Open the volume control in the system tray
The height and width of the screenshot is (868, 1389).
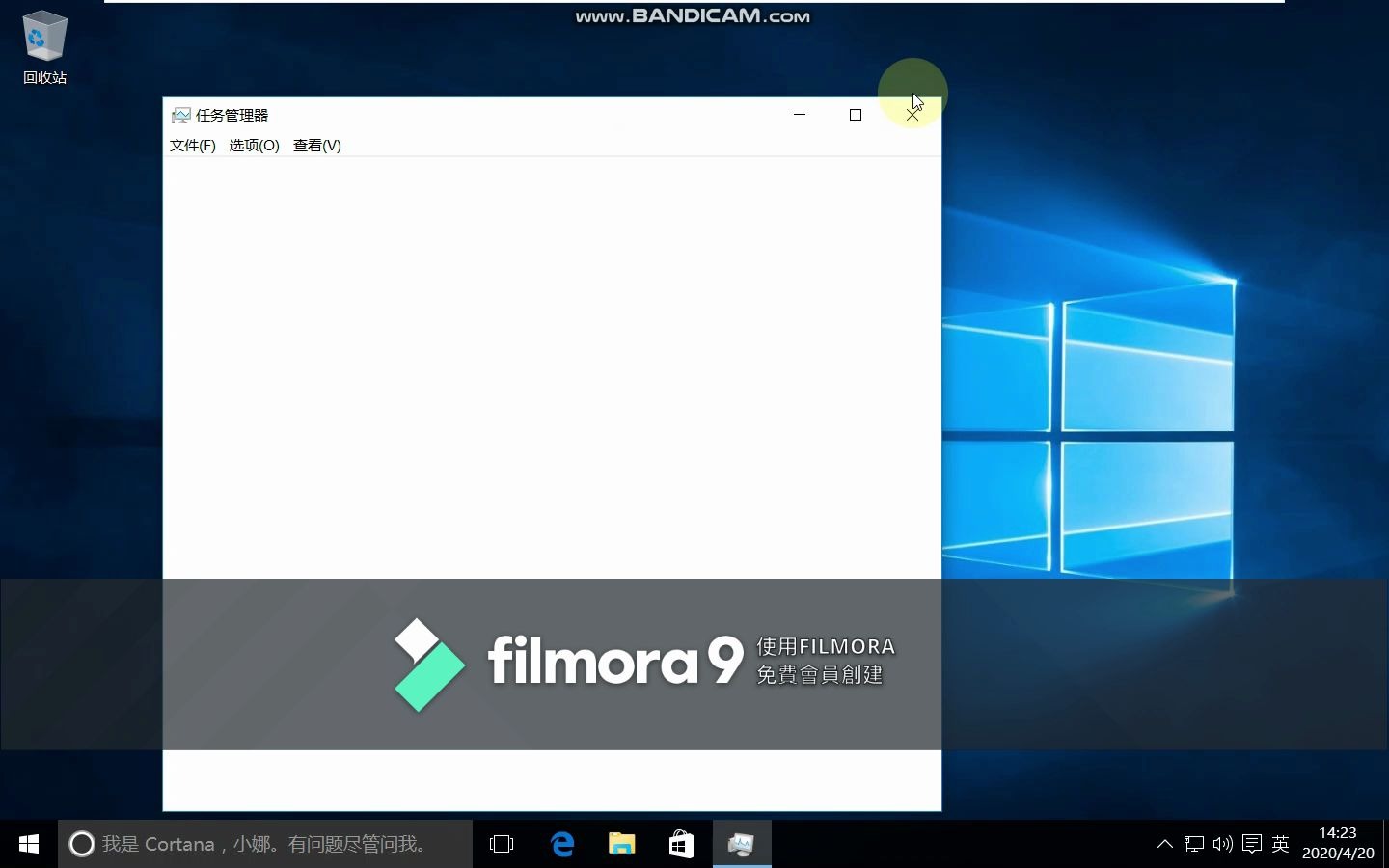1221,844
